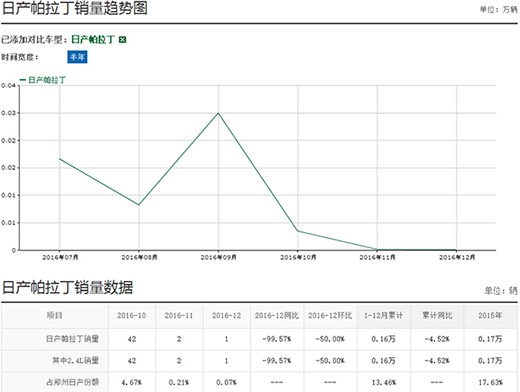520x392 pixels.
Task: Toggle the 日产帕拉丁 legend entry on chart
Action: (x=43, y=80)
